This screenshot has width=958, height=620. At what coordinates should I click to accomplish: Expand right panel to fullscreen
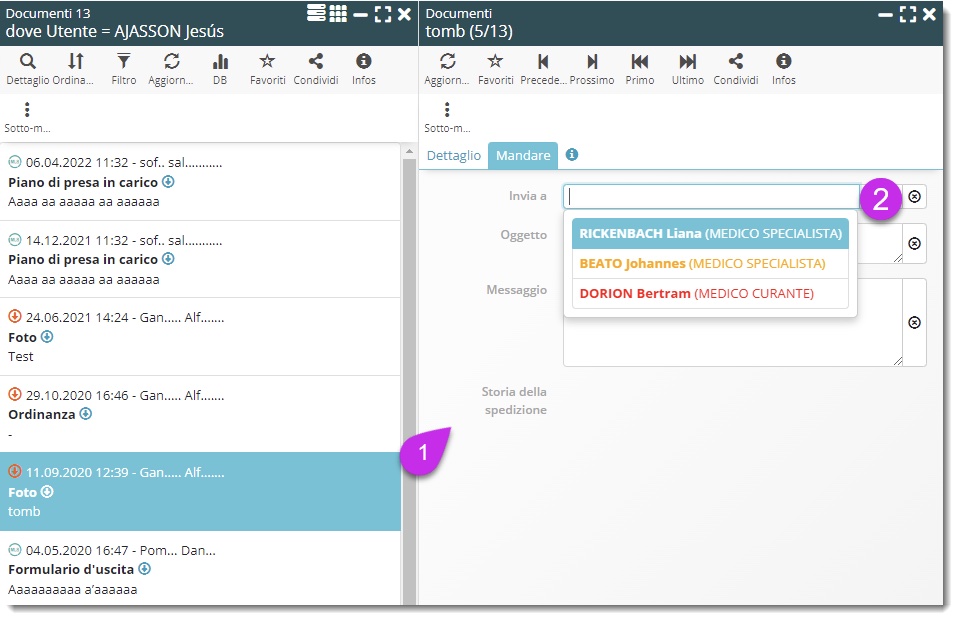pos(908,14)
